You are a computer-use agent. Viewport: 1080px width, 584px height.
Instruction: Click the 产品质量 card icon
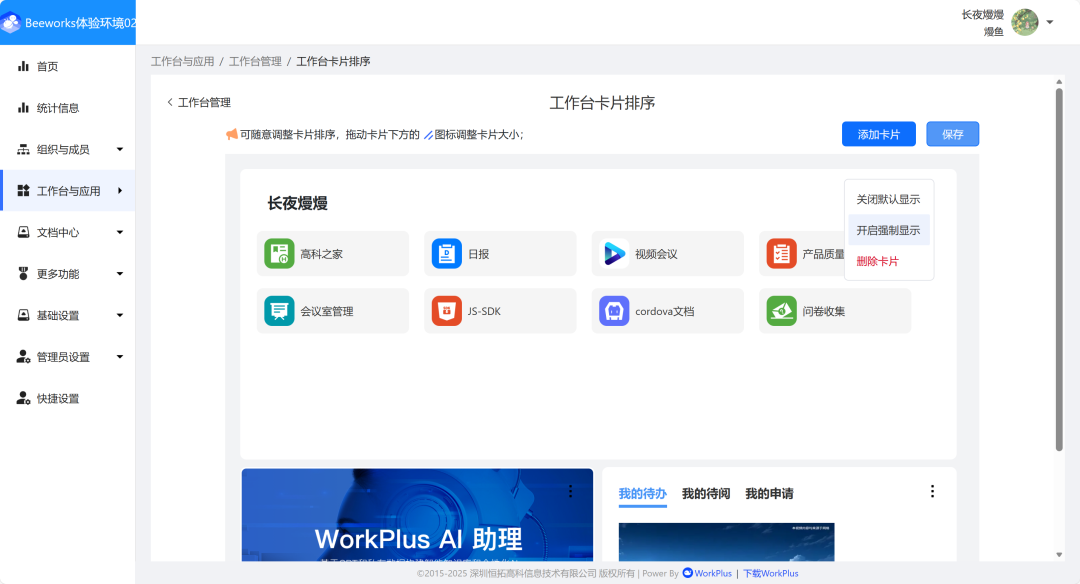click(x=780, y=253)
